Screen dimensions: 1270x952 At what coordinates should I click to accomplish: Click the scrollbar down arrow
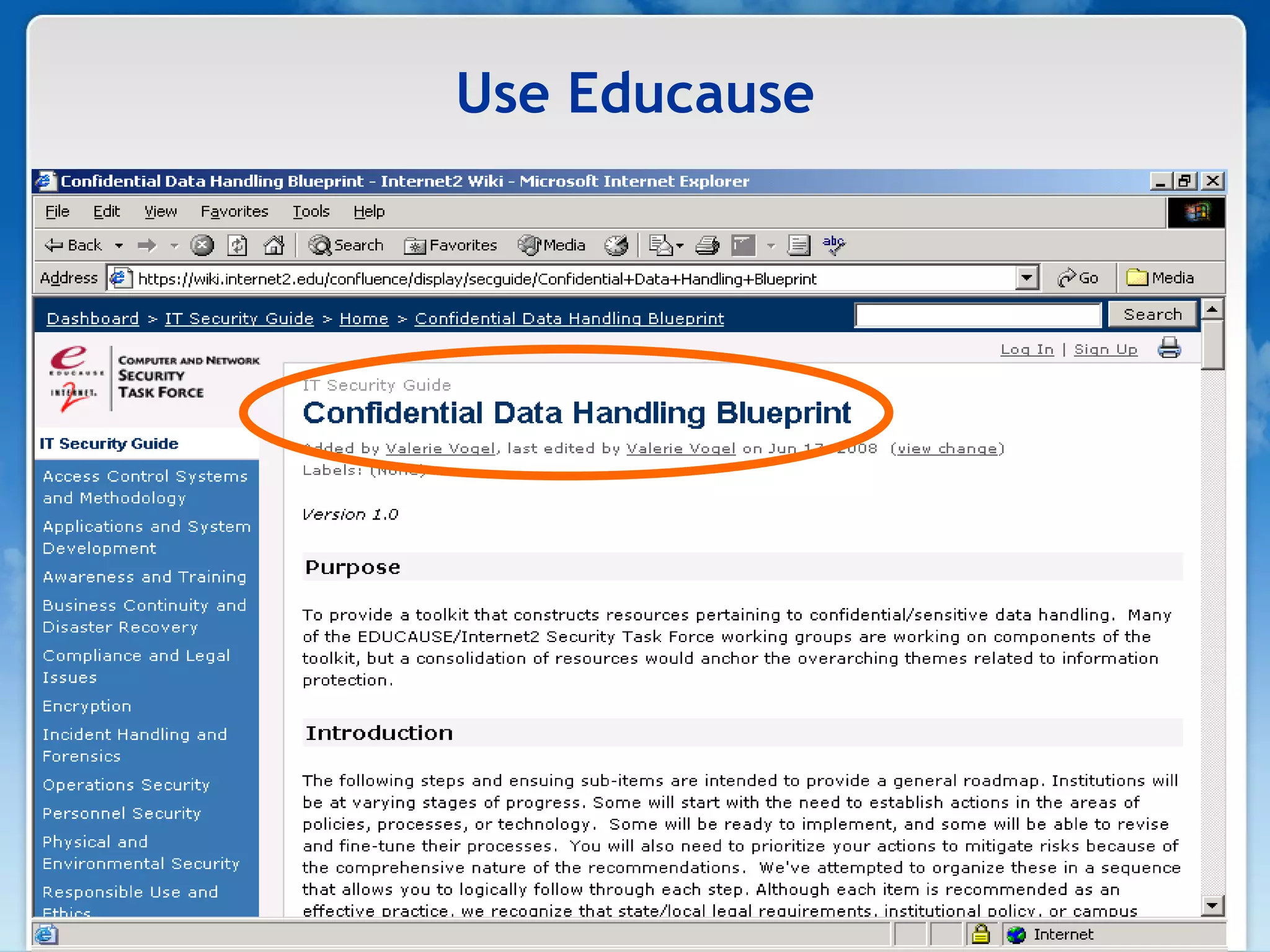tap(1212, 906)
